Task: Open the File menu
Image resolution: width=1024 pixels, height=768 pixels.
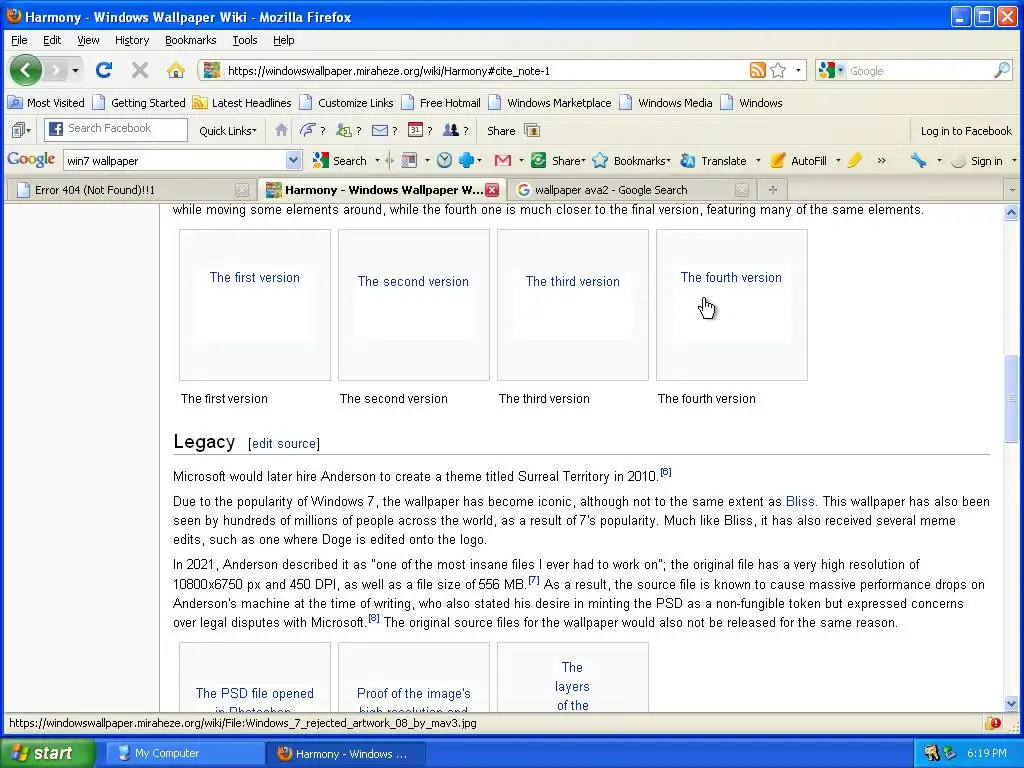Action: tap(19, 40)
